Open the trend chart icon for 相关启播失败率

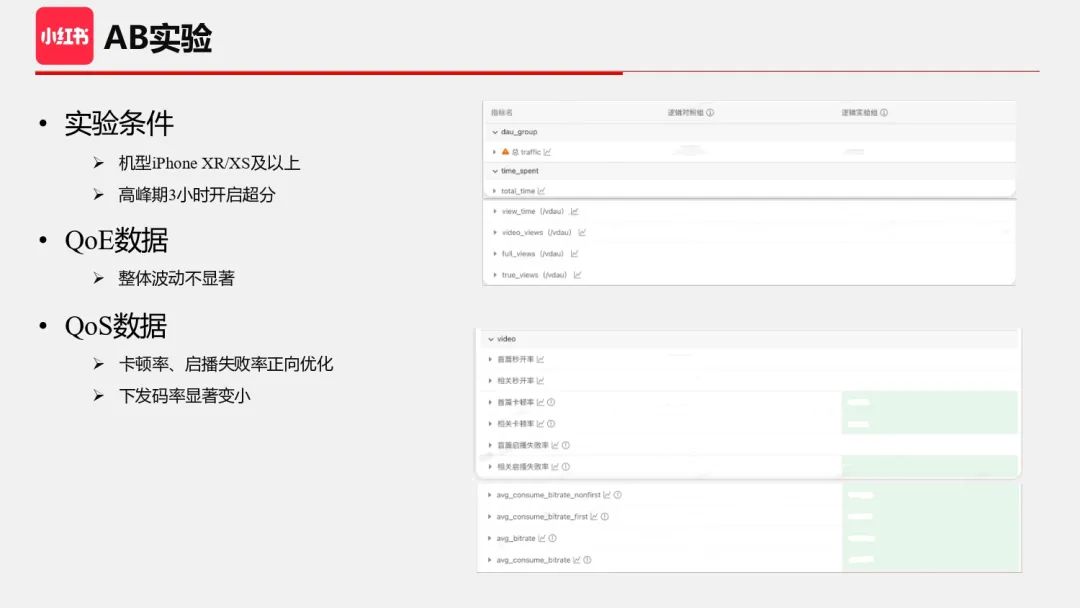coord(555,467)
